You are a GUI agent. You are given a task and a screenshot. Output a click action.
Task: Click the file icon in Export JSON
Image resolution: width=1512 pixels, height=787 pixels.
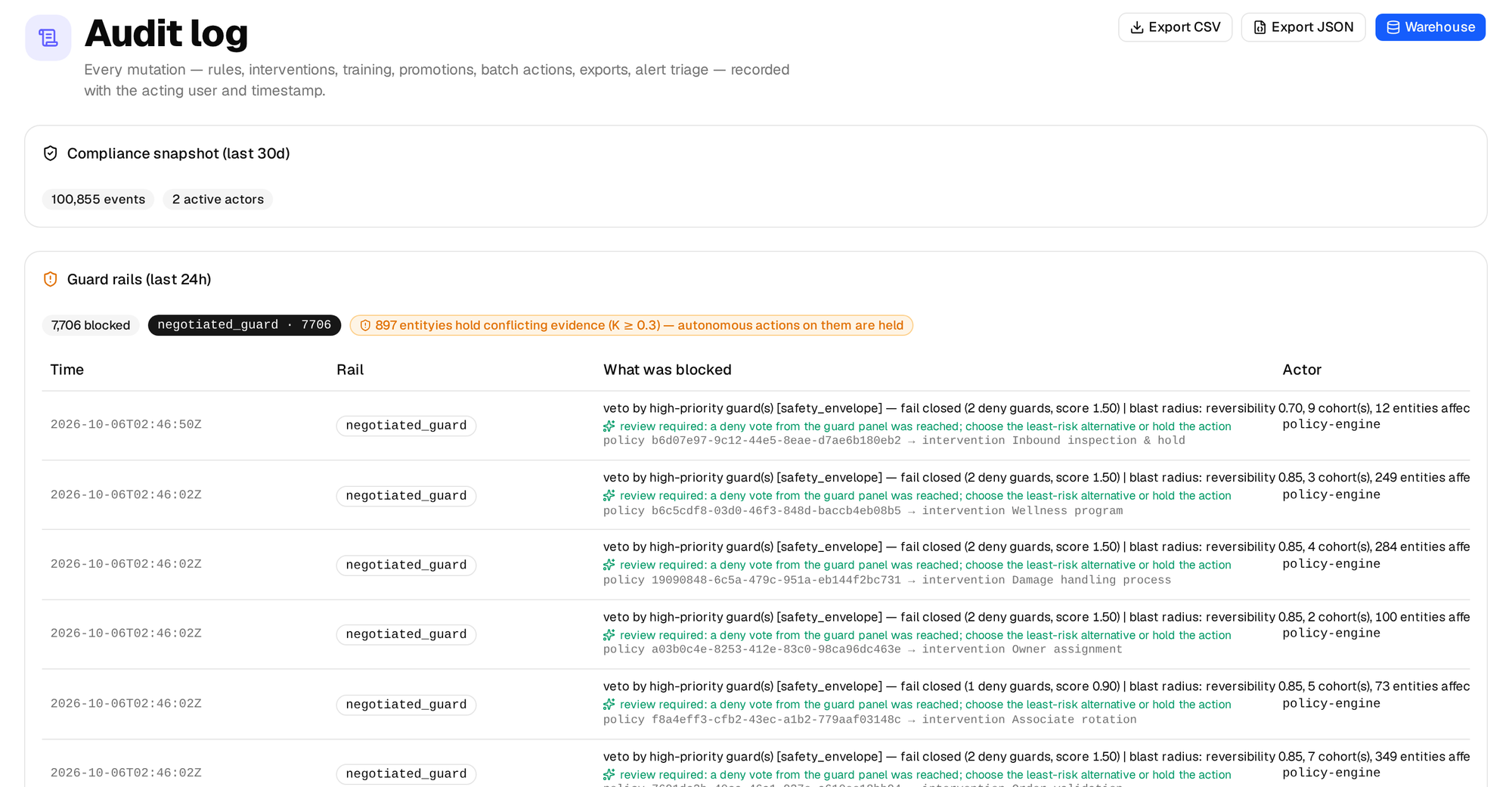click(1259, 27)
